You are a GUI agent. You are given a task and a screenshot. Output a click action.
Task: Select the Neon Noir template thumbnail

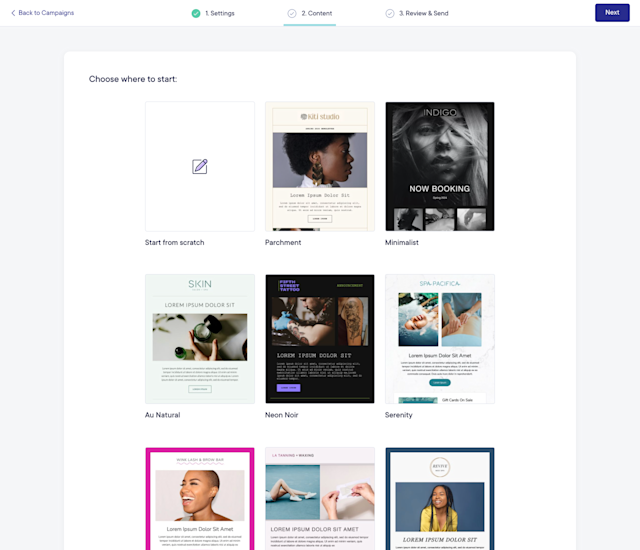pos(320,339)
